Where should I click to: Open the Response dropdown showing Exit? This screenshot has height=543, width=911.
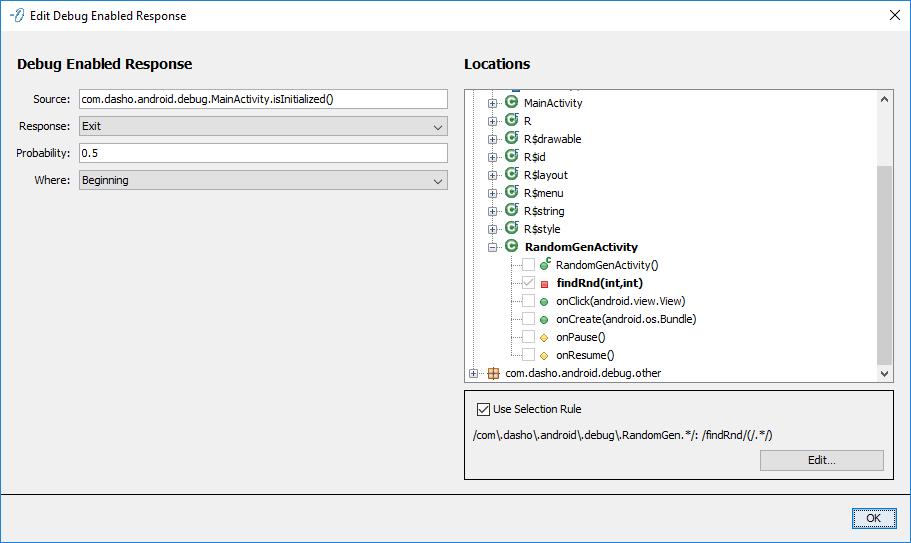[263, 127]
